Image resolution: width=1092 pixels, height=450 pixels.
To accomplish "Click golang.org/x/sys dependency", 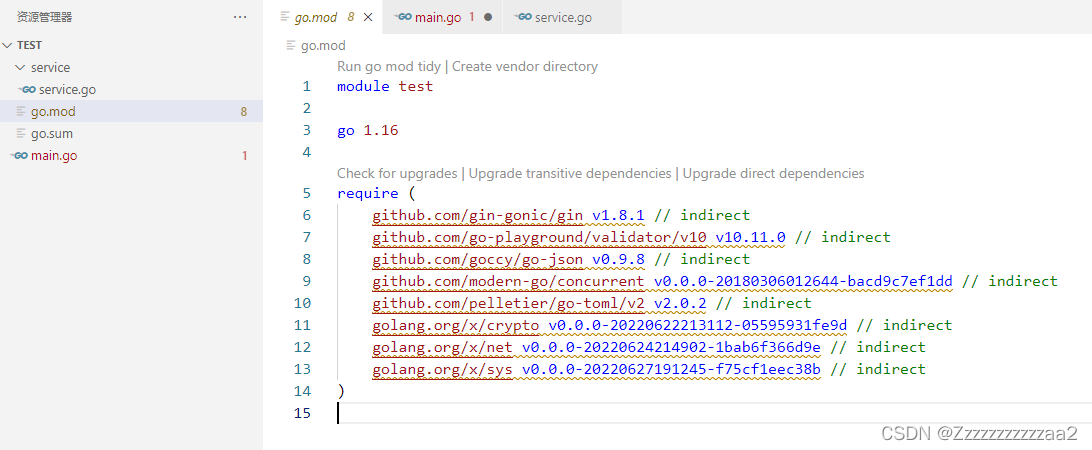I will click(442, 368).
